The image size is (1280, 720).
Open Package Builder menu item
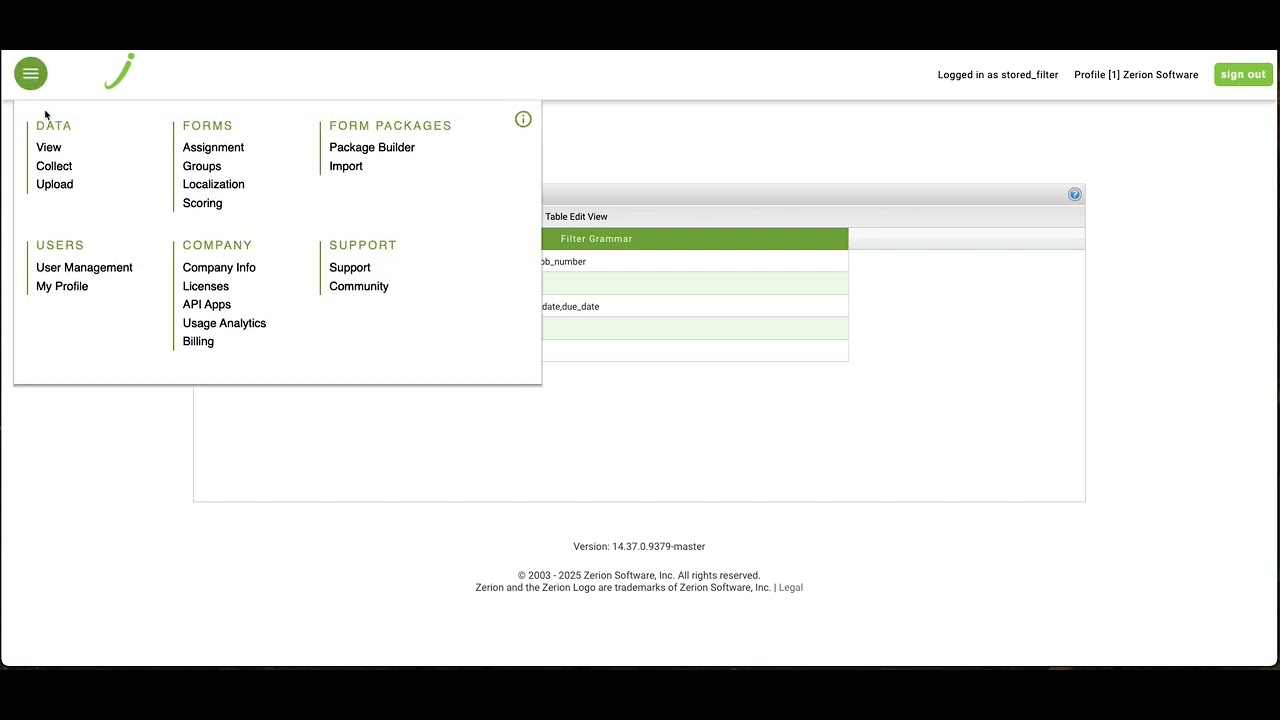[372, 147]
